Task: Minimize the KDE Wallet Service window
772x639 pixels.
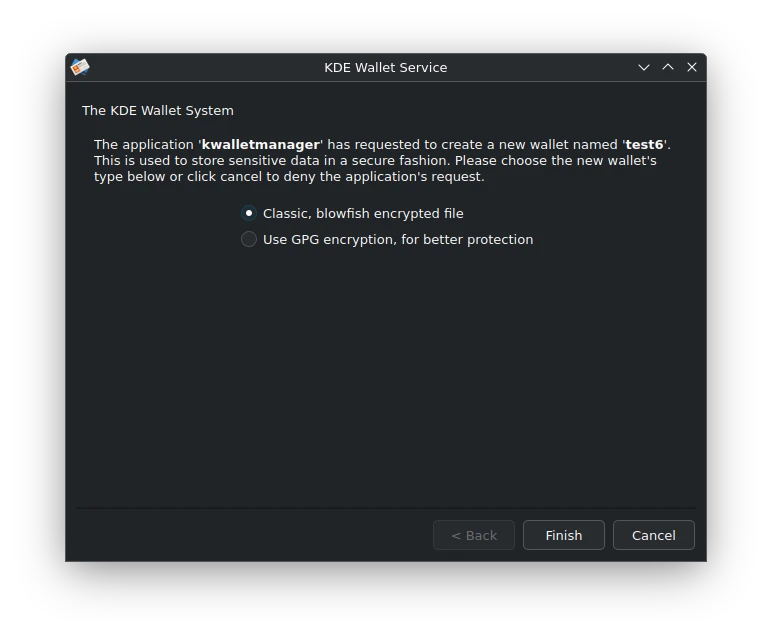Action: tap(643, 67)
